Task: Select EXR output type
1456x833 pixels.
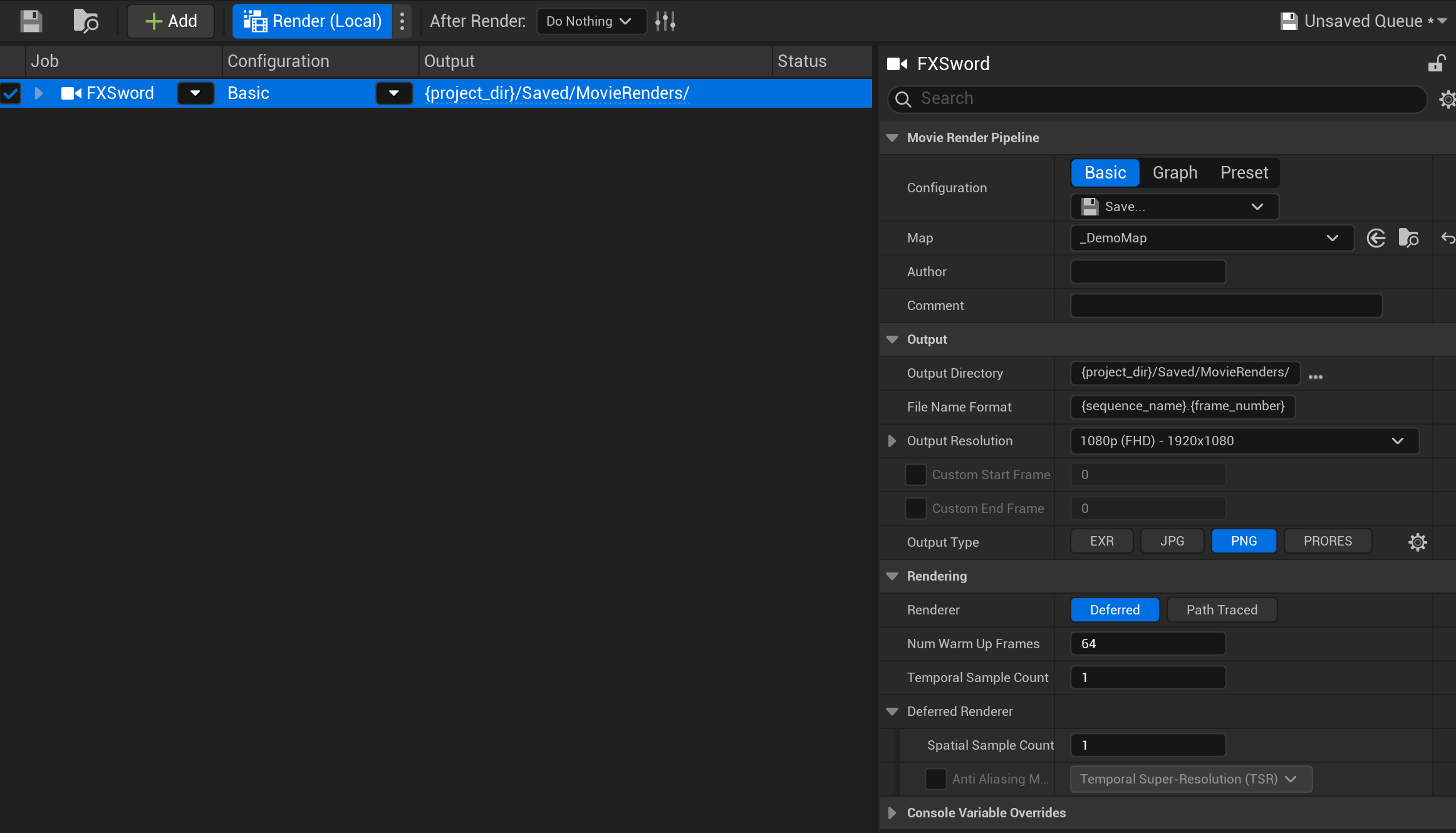Action: pos(1102,541)
